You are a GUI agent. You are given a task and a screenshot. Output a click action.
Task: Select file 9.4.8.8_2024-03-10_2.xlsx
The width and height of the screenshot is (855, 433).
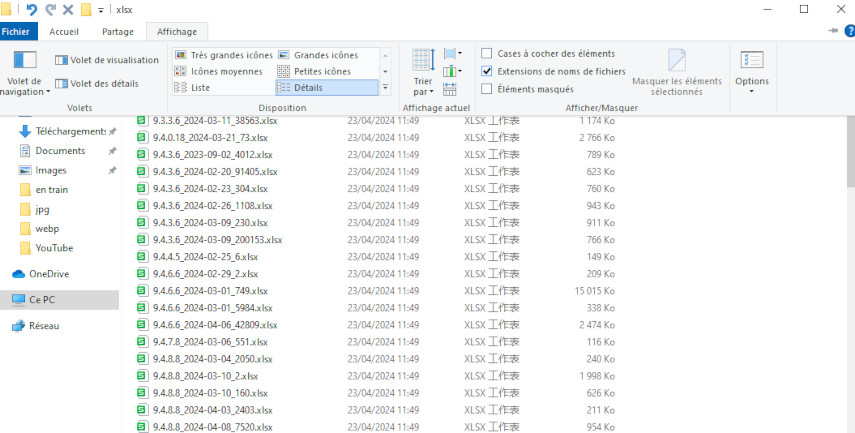[205, 376]
